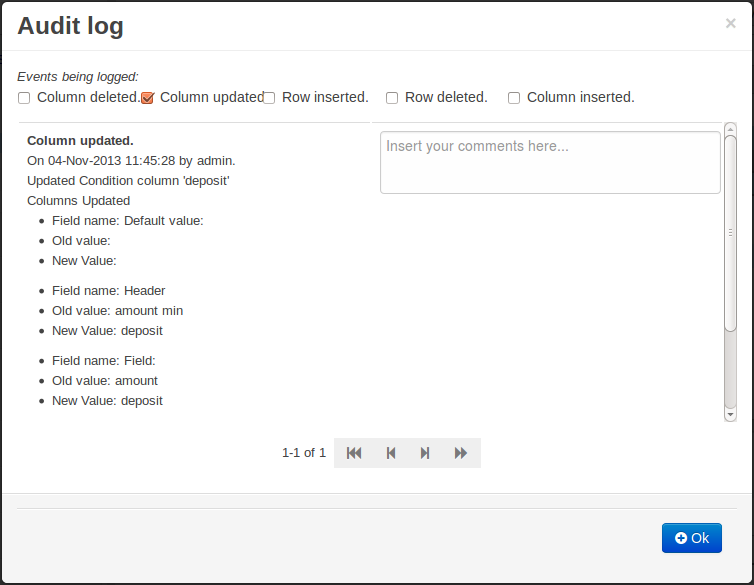This screenshot has width=754, height=585.
Task: Go to first page of audit log
Action: tap(354, 453)
